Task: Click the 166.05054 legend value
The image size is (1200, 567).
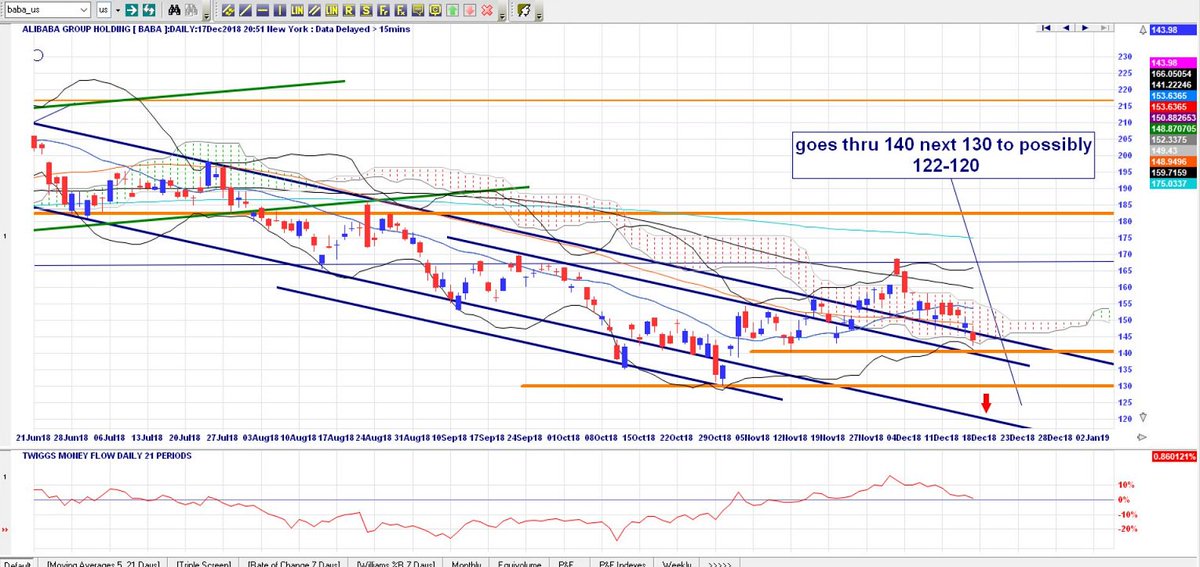Action: point(1173,74)
